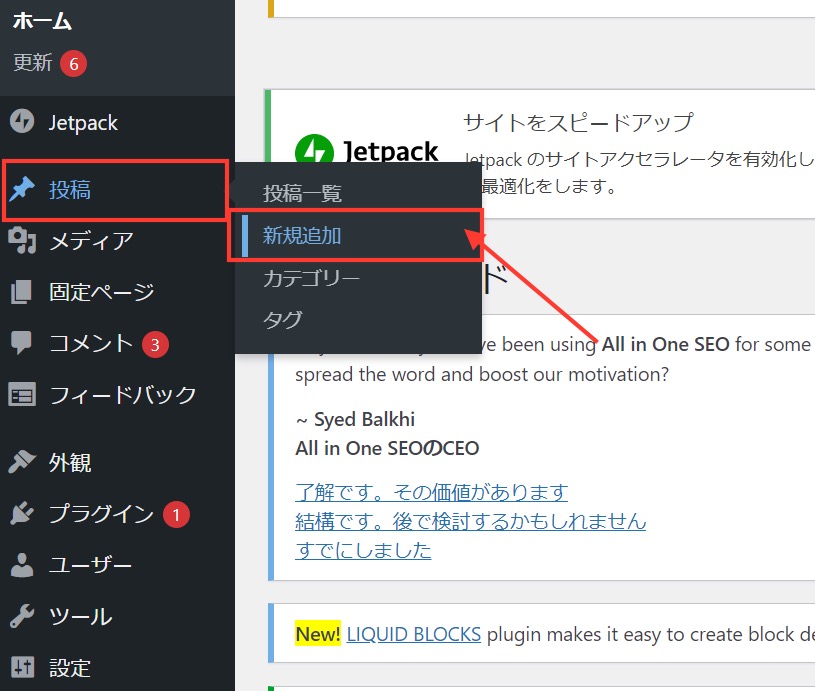The width and height of the screenshot is (815, 691).
Task: Click the ツール wrench icon
Action: point(21,616)
